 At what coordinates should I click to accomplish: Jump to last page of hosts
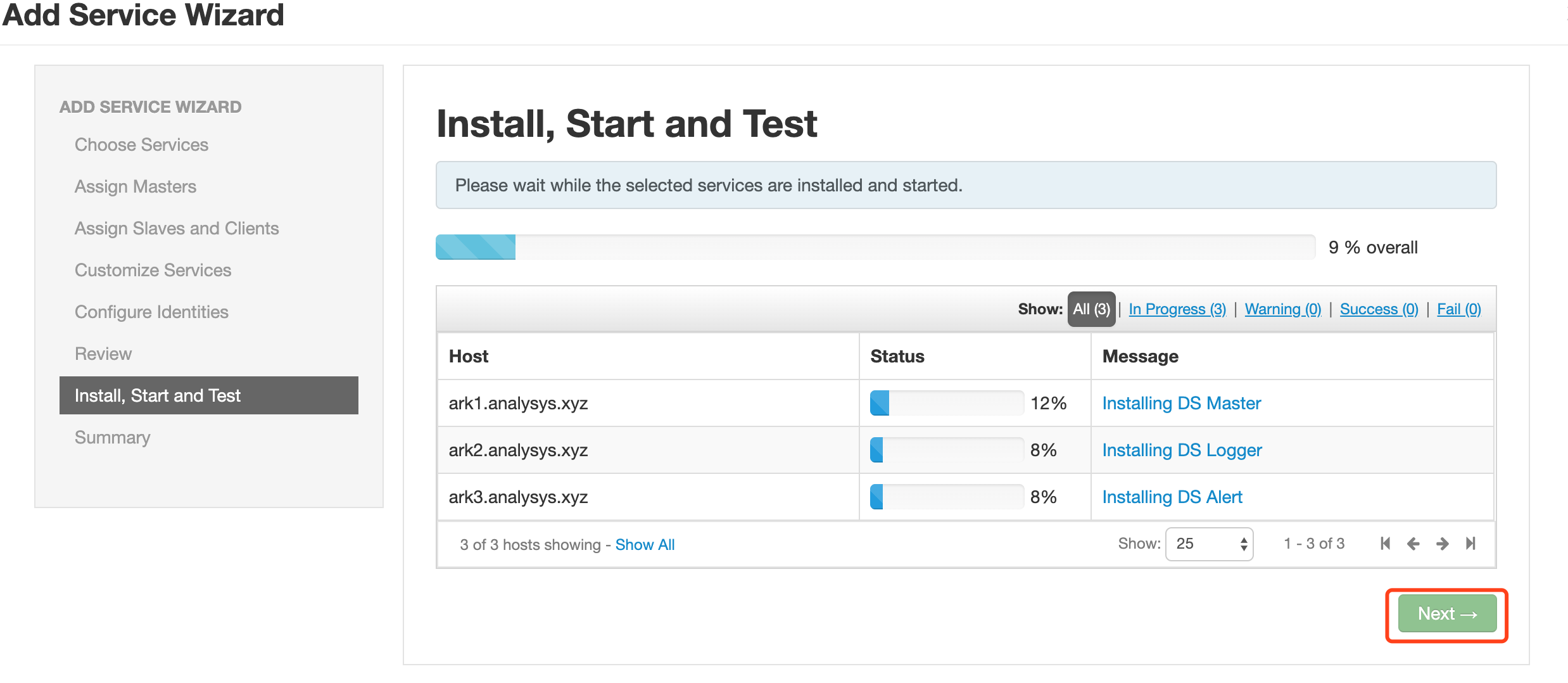coord(1470,544)
